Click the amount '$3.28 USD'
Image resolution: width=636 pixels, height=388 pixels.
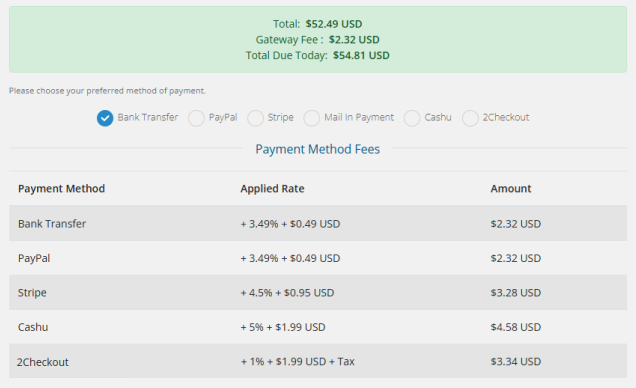pyautogui.click(x=516, y=293)
